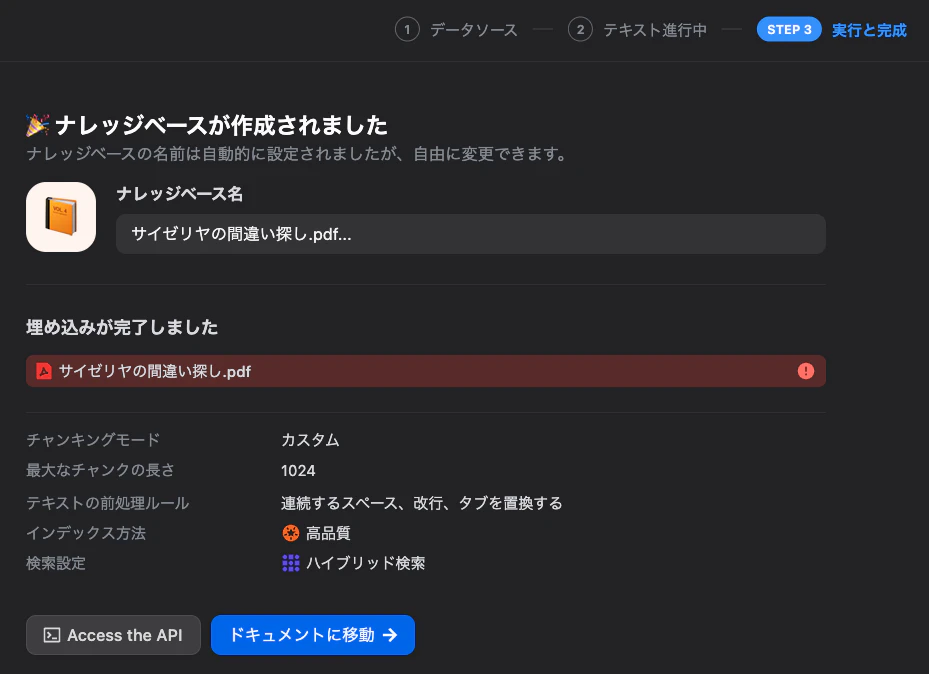Click the arrow in ドキュメントに移動 button
The height and width of the screenshot is (674, 929).
coord(390,635)
